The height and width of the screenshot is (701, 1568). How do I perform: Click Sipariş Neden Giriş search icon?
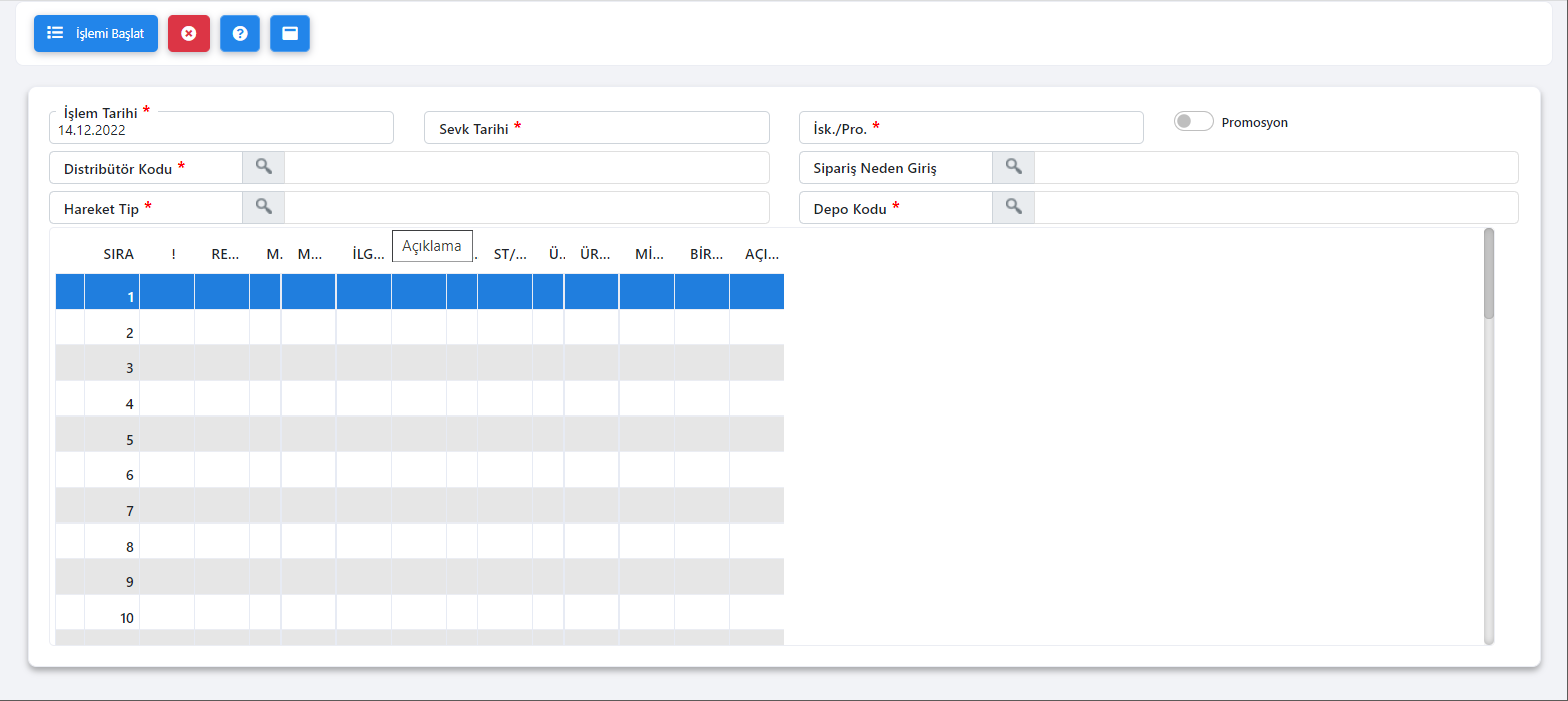pyautogui.click(x=1013, y=167)
